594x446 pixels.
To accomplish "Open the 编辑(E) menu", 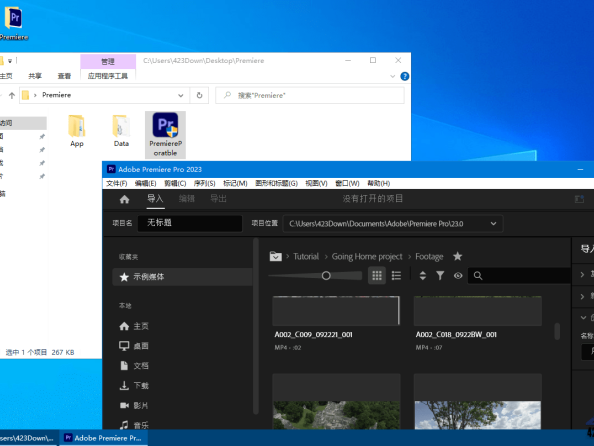I will pos(145,183).
